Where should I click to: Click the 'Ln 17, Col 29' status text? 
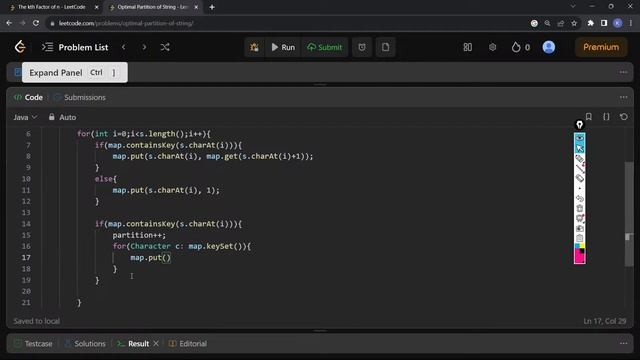pyautogui.click(x=605, y=321)
